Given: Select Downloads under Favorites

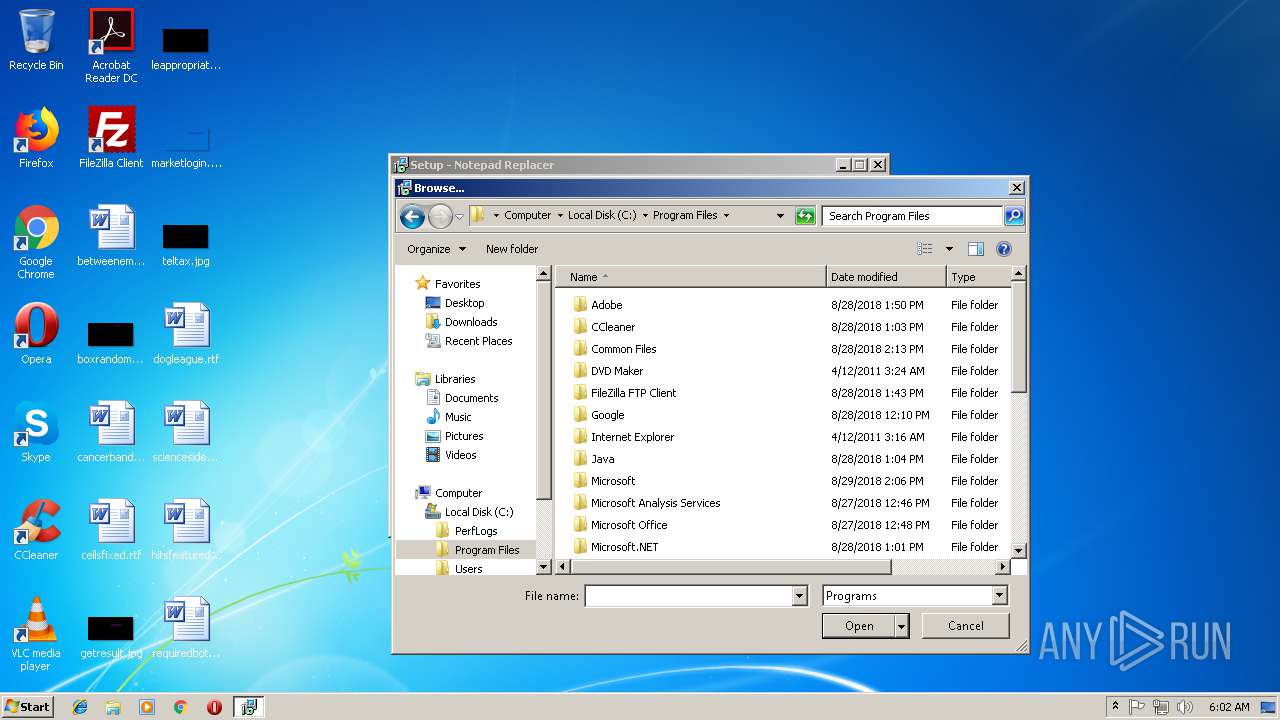Looking at the screenshot, I should [x=471, y=322].
